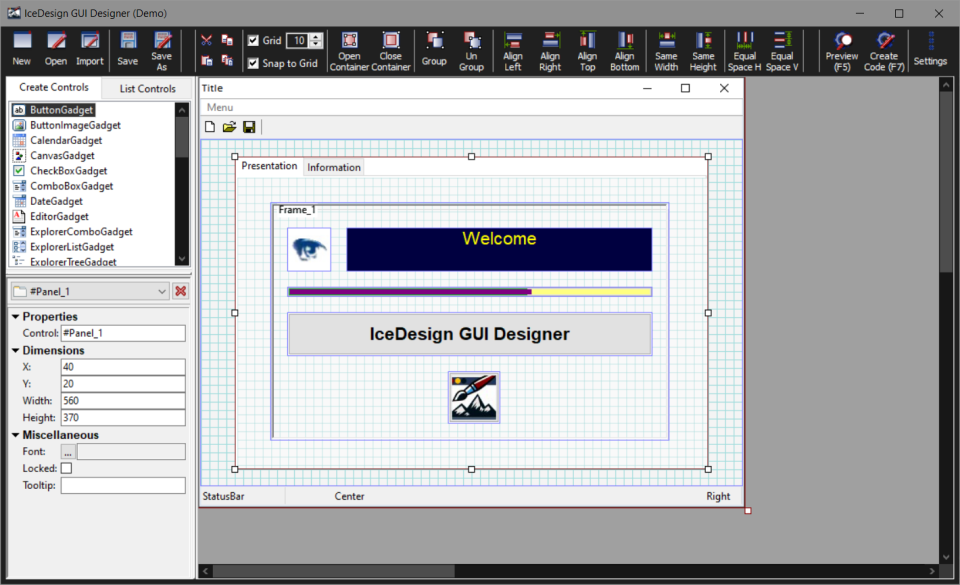Image resolution: width=960 pixels, height=585 pixels.
Task: Click the Close Container icon
Action: [391, 51]
